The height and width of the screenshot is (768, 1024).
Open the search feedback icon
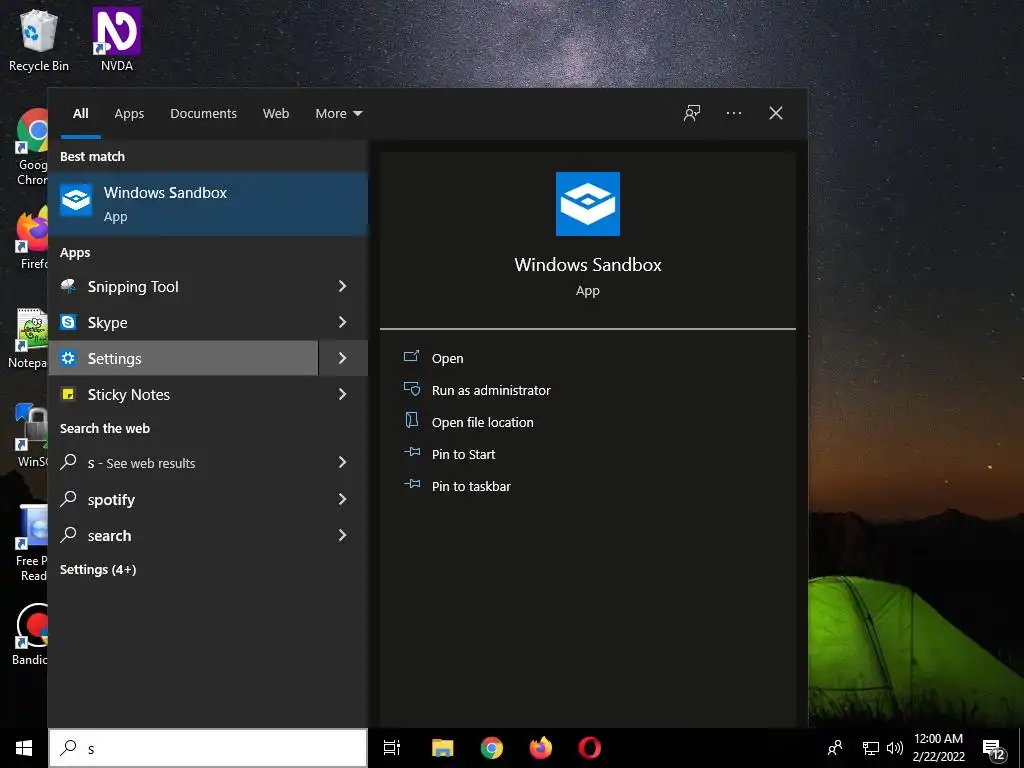[x=692, y=113]
